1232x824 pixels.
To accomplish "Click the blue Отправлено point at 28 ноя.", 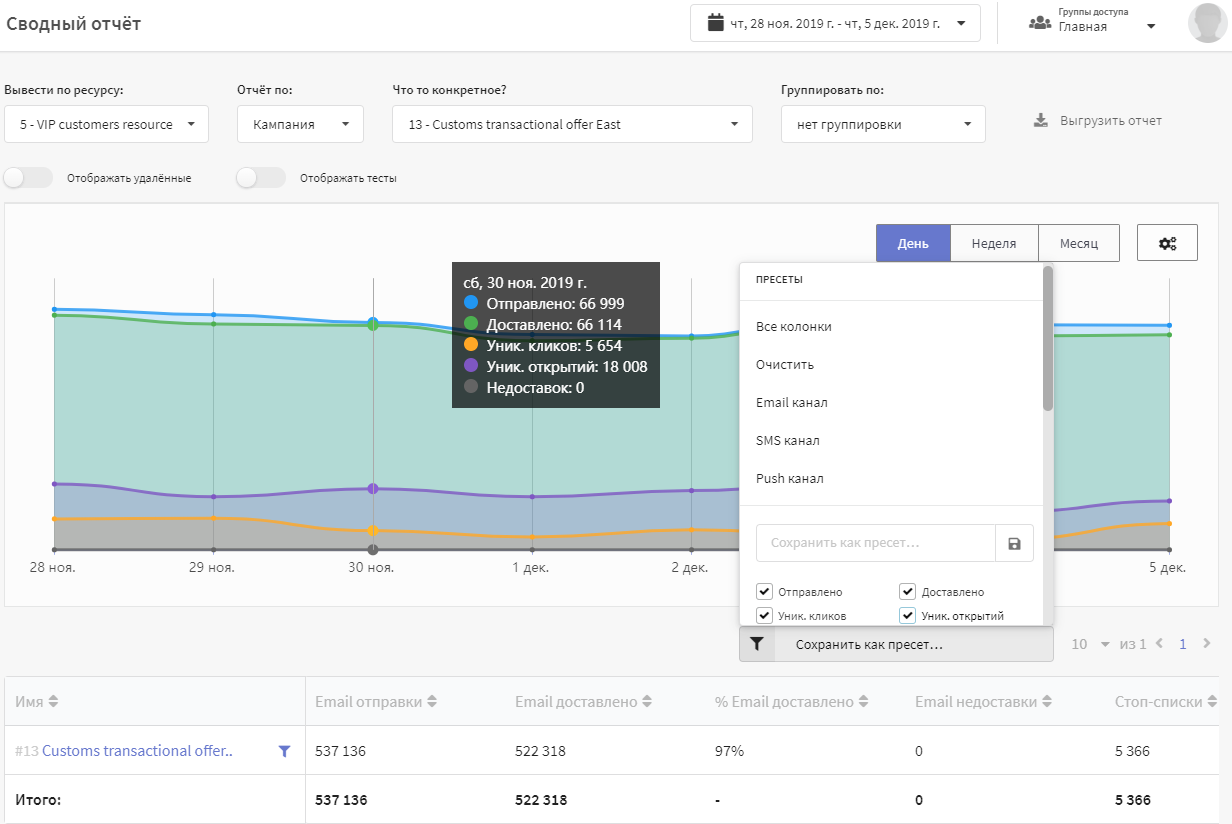I will pyautogui.click(x=54, y=309).
